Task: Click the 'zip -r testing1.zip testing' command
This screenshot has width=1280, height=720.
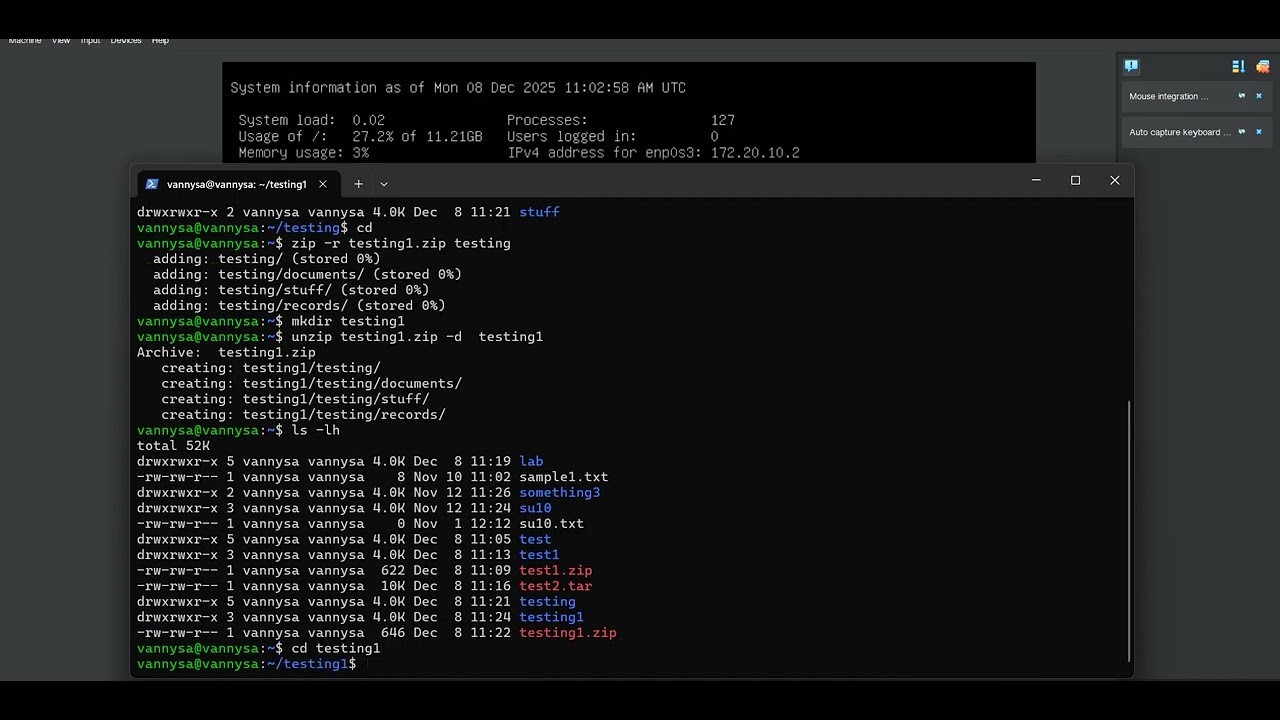Action: click(x=400, y=243)
